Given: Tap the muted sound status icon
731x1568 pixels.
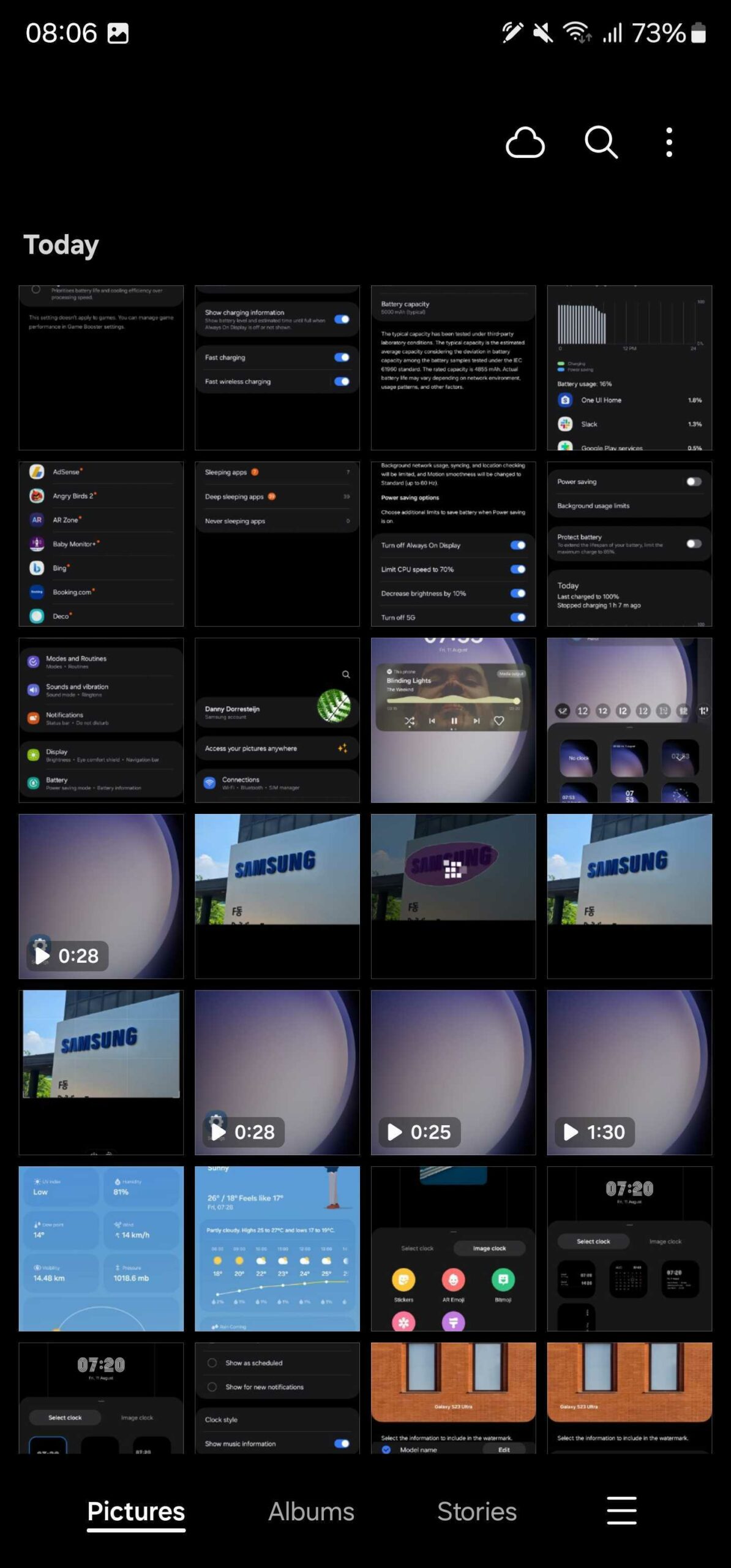Looking at the screenshot, I should [542, 32].
